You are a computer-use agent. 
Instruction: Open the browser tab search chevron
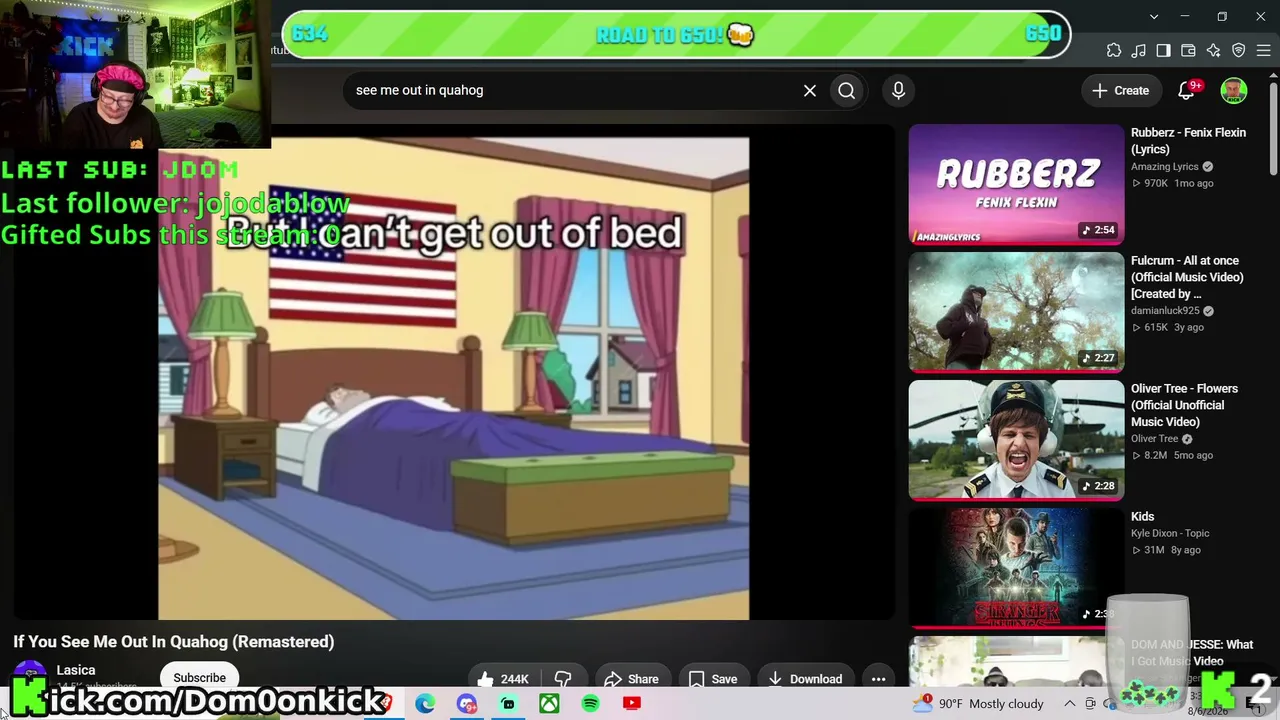pos(1154,17)
